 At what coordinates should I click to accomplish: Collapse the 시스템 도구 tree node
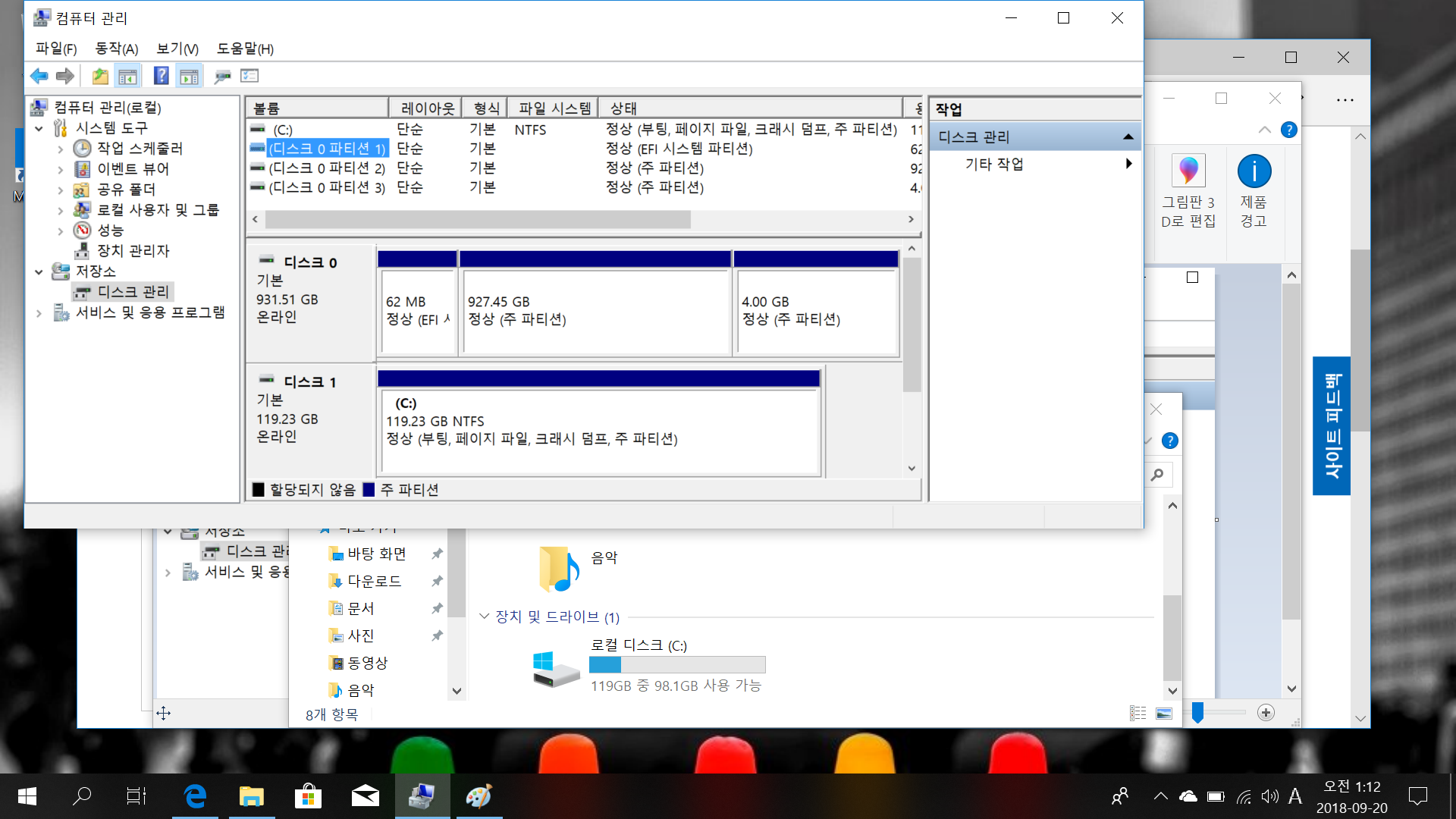click(39, 128)
